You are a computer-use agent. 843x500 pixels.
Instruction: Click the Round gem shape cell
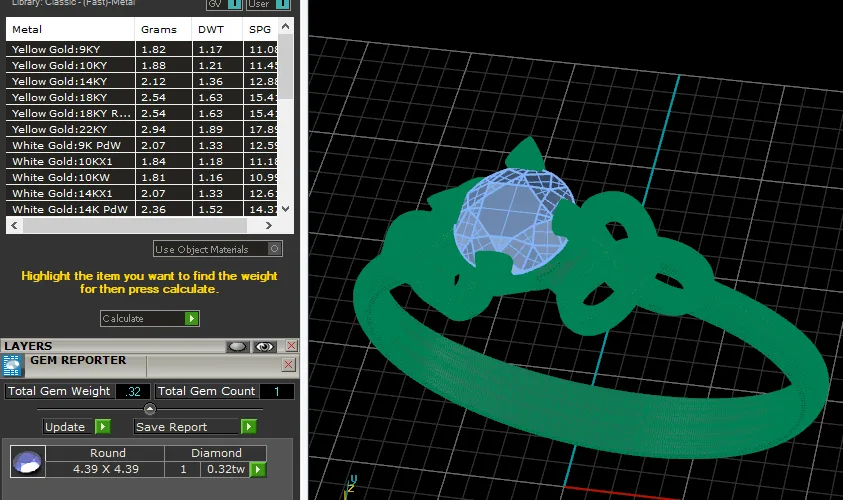(x=105, y=453)
